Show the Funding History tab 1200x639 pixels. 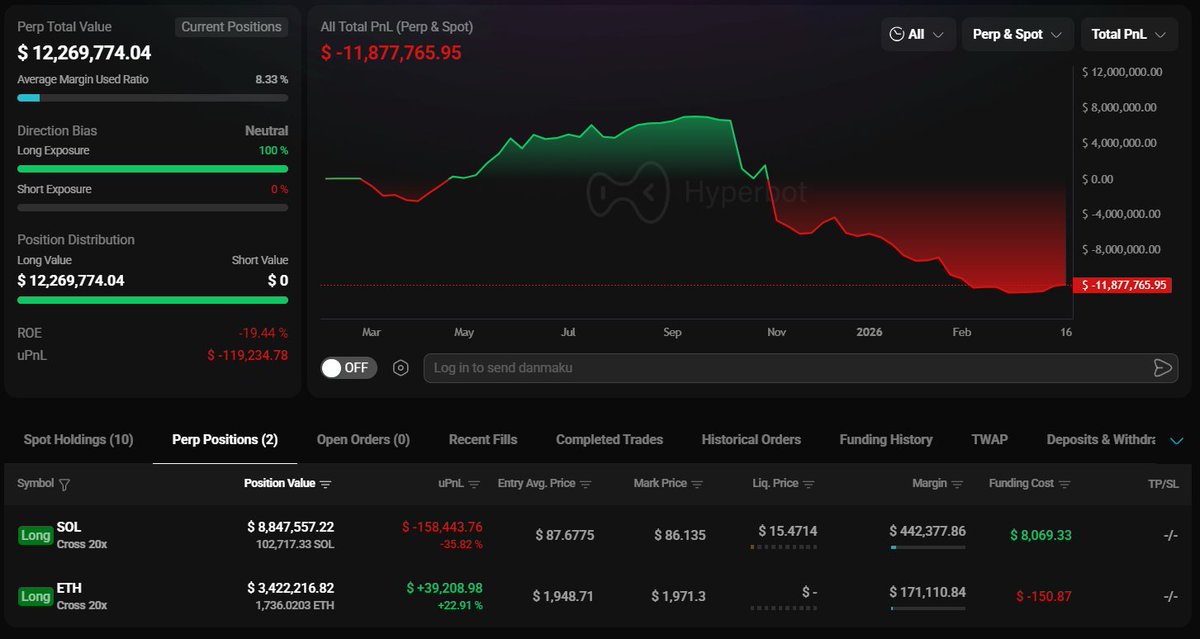click(x=886, y=439)
